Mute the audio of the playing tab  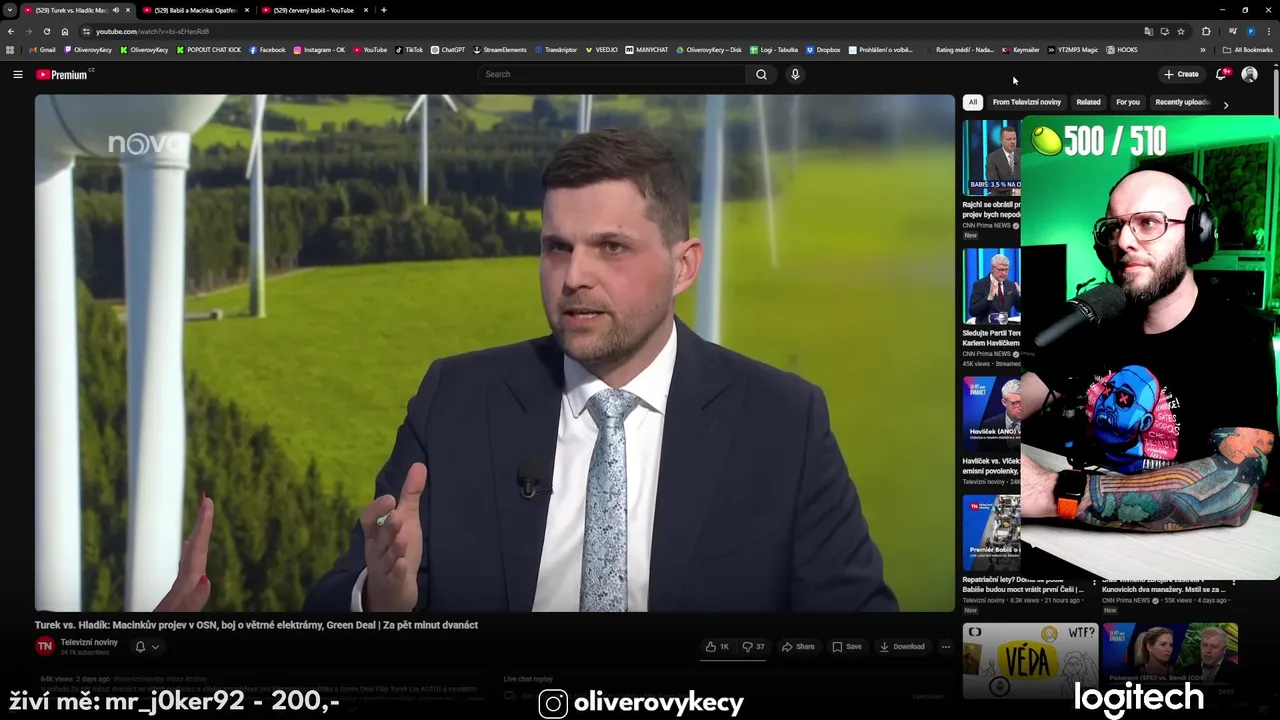click(116, 10)
